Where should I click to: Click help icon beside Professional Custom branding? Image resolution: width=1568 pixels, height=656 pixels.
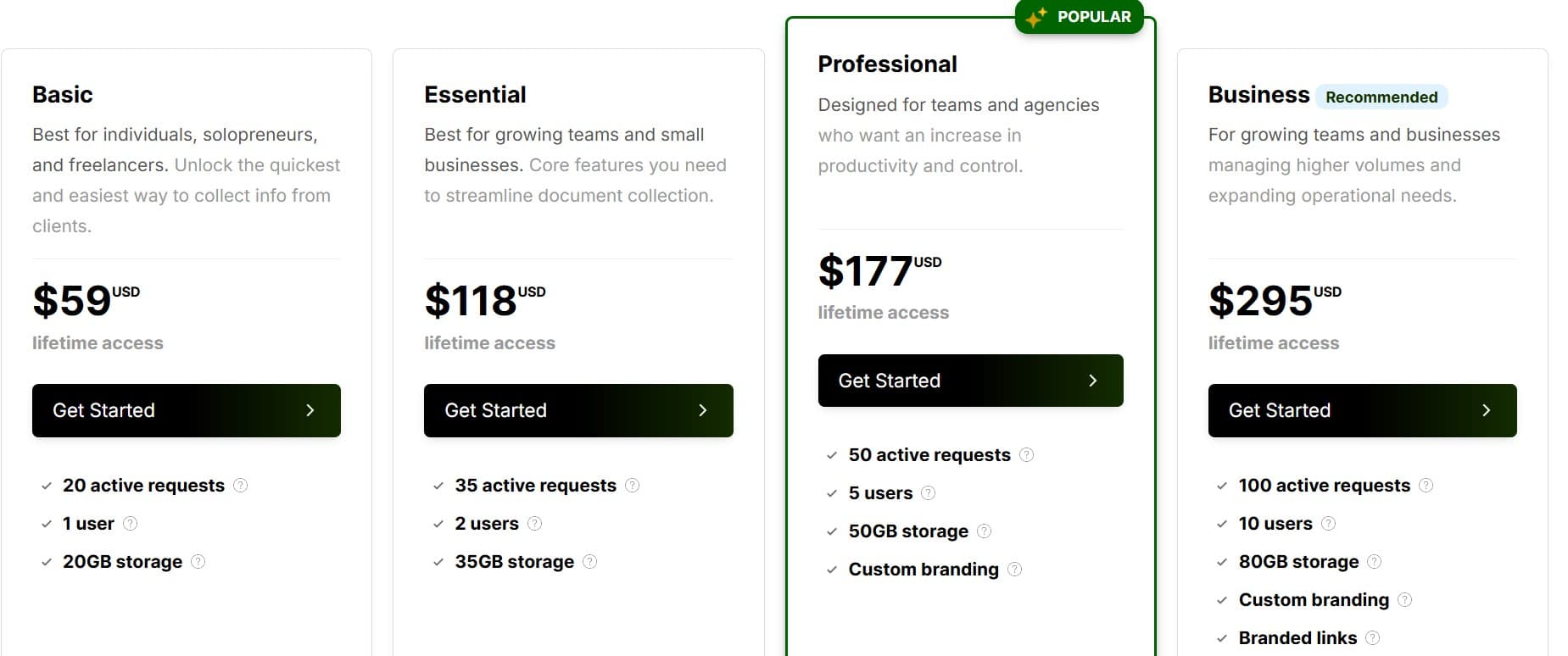[1015, 570]
